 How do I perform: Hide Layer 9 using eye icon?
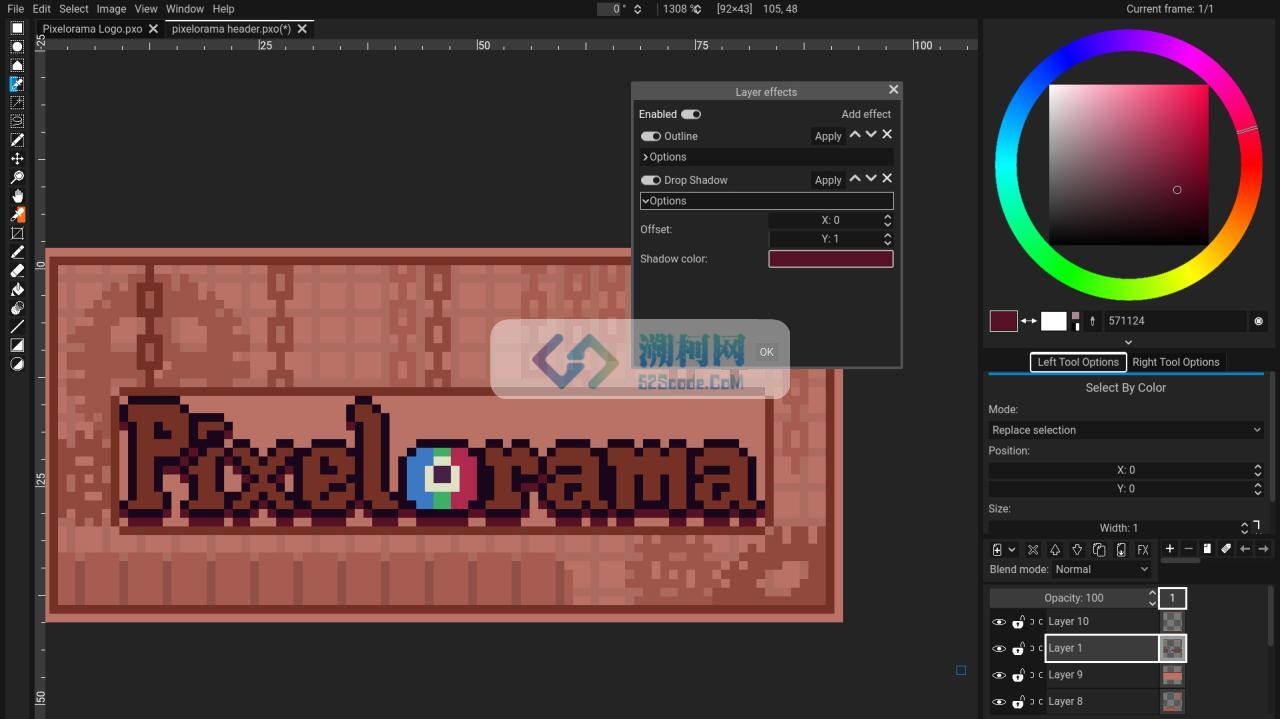pyautogui.click(x=998, y=675)
